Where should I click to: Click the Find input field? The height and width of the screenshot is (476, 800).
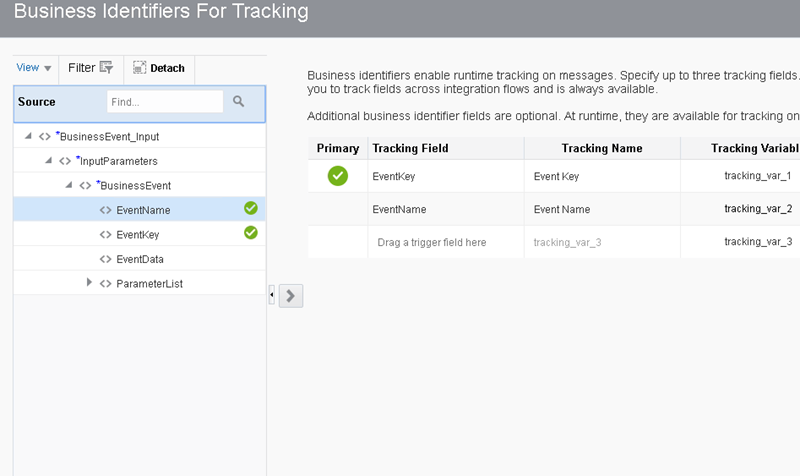(x=165, y=102)
